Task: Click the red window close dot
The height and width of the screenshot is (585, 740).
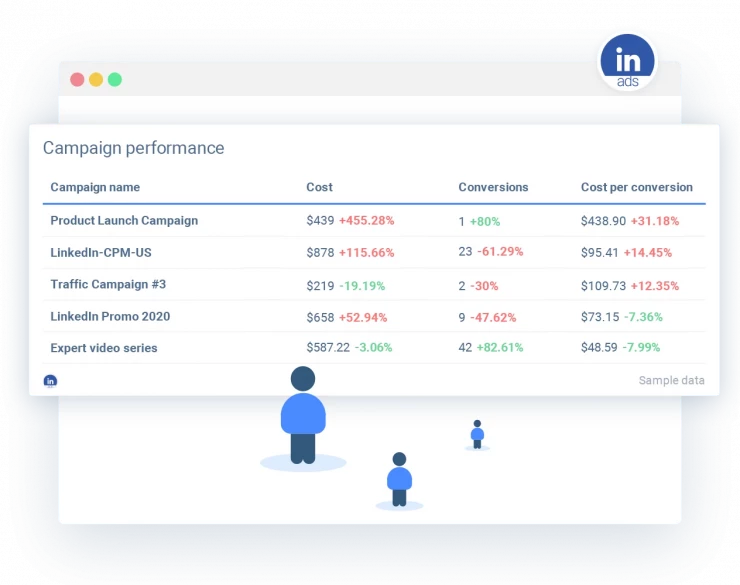Action: [77, 79]
